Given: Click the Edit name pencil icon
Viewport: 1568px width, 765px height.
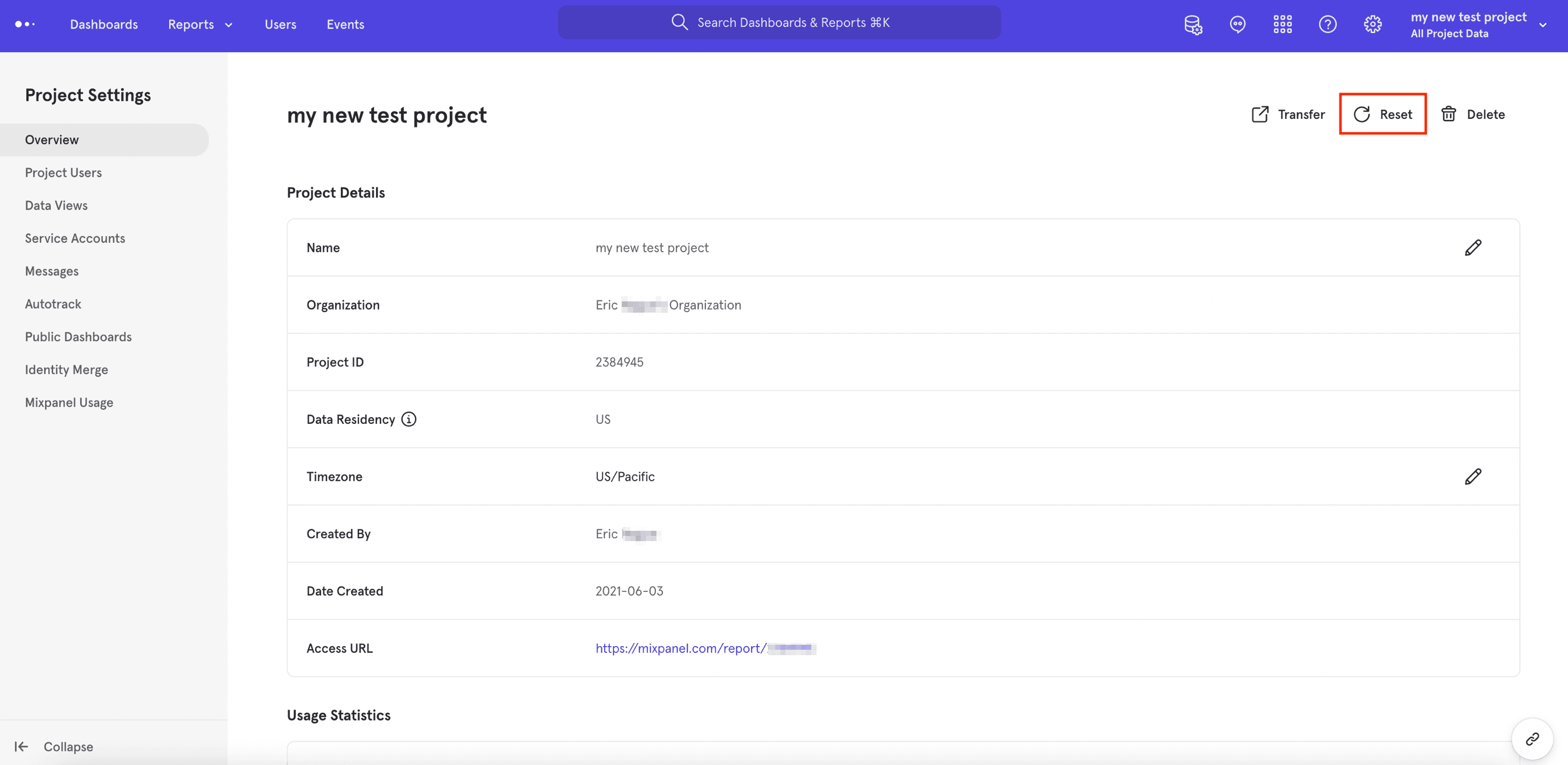Looking at the screenshot, I should point(1473,247).
